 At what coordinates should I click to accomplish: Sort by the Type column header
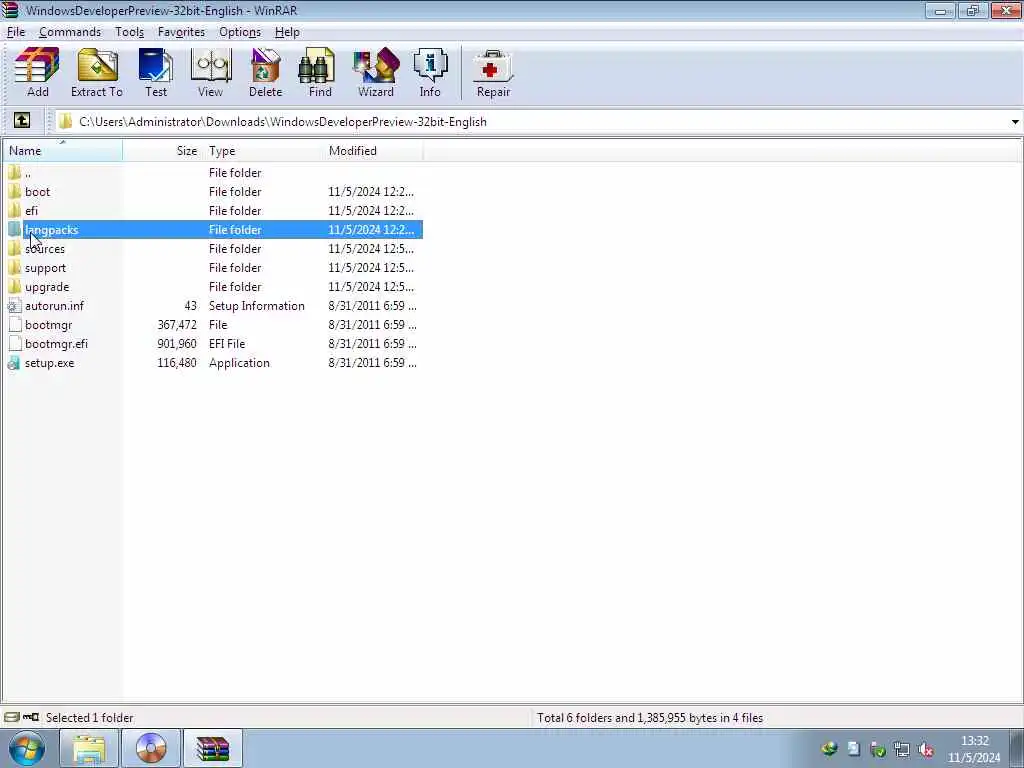[263, 150]
